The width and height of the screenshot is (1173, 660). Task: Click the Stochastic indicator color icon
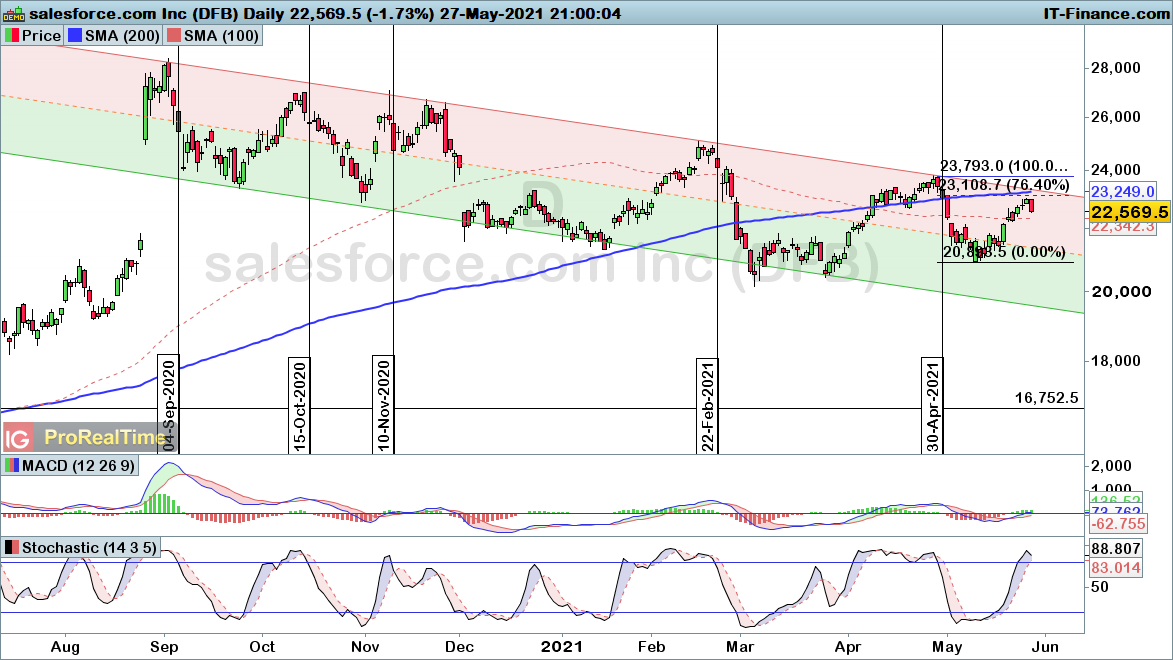11,548
